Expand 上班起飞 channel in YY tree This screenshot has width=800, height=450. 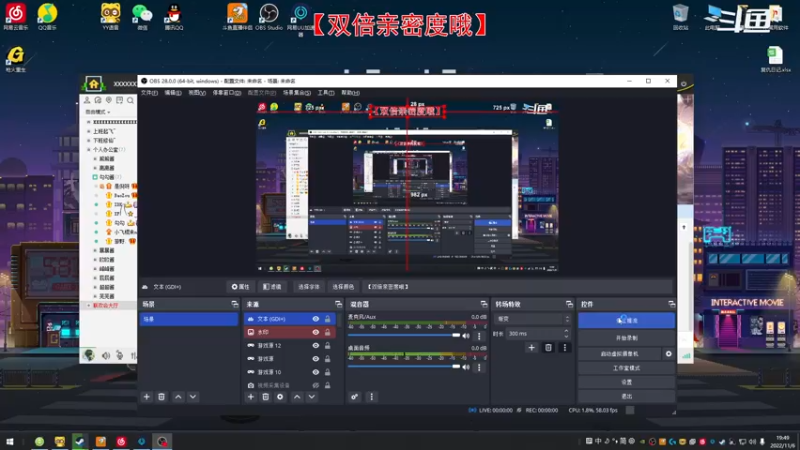(89, 131)
